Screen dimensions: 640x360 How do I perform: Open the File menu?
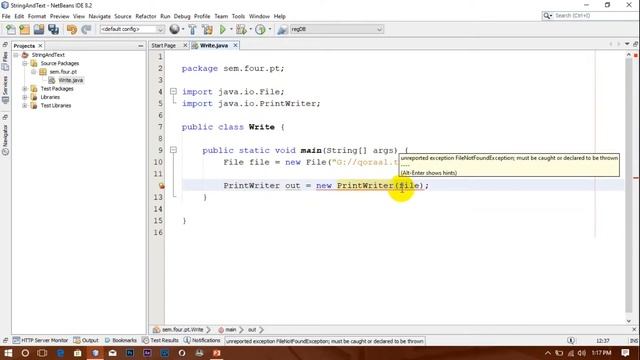pyautogui.click(x=6, y=16)
